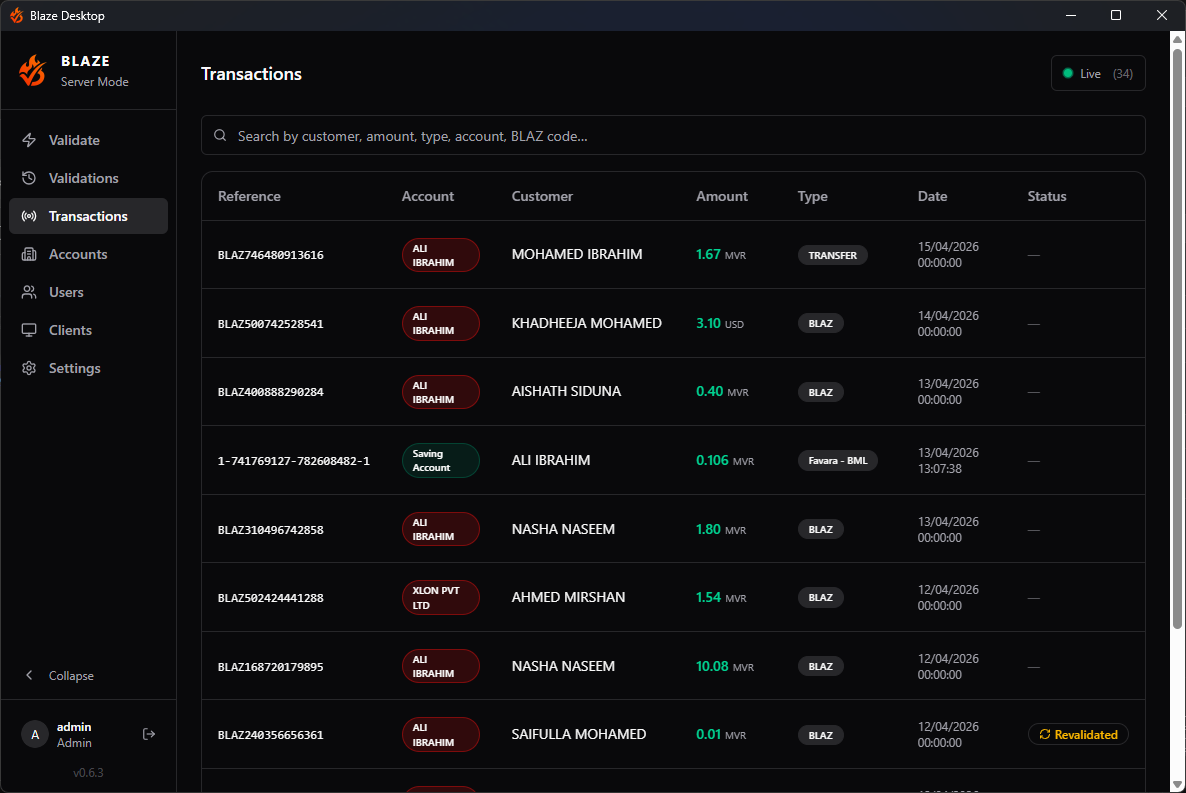The width and height of the screenshot is (1186, 793).
Task: Click the Blaze flame logo
Action: [31, 70]
